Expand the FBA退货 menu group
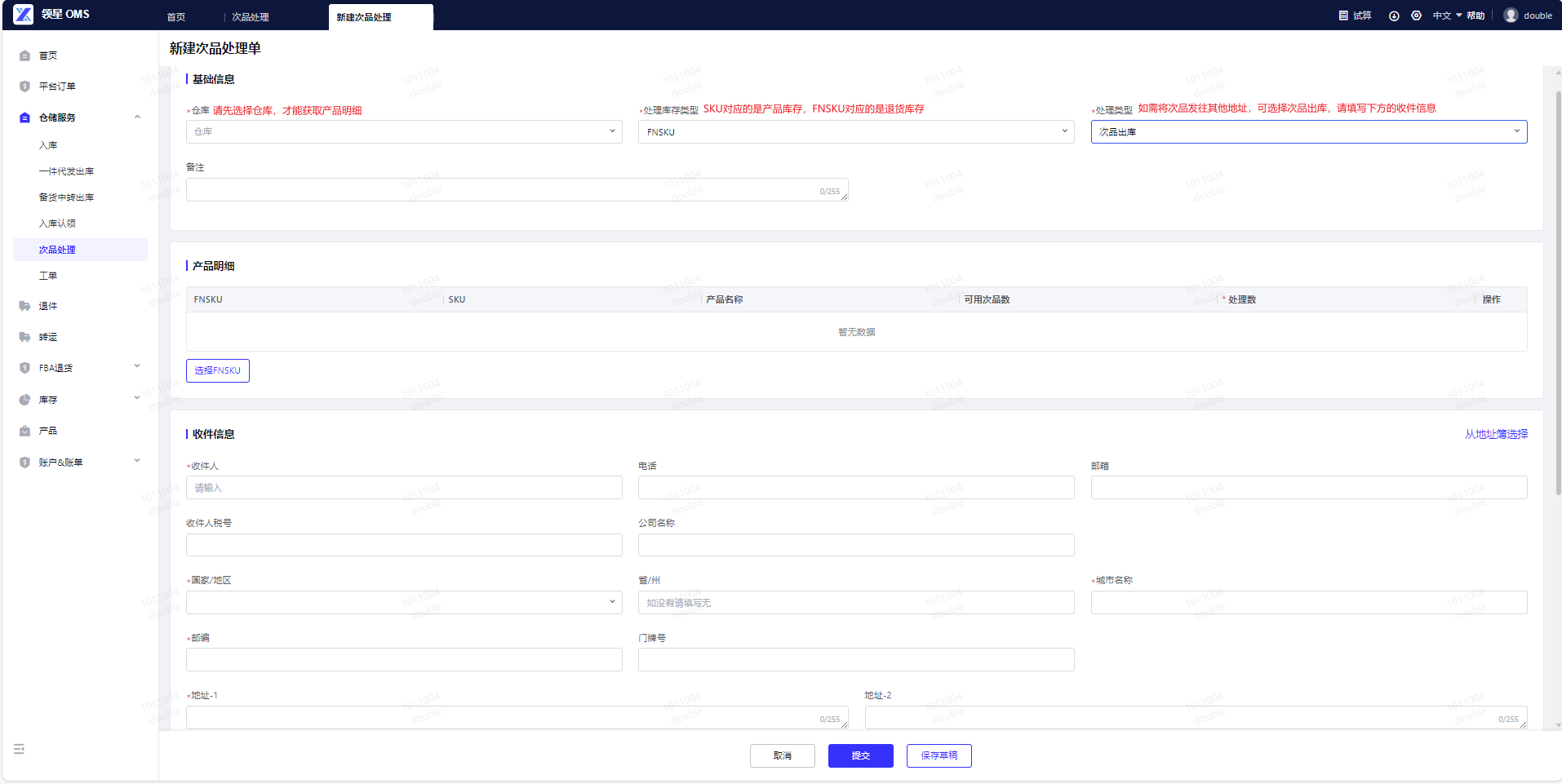The height and width of the screenshot is (784, 1562). pyautogui.click(x=137, y=366)
